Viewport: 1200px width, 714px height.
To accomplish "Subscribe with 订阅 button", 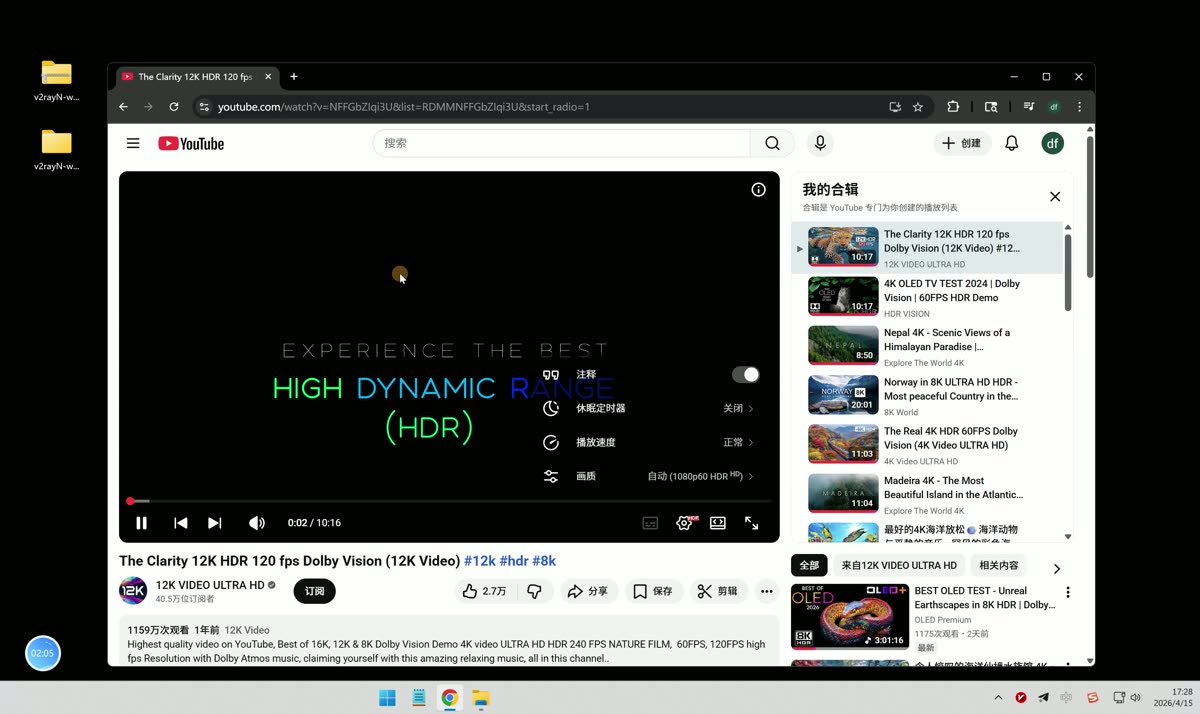I will [315, 591].
